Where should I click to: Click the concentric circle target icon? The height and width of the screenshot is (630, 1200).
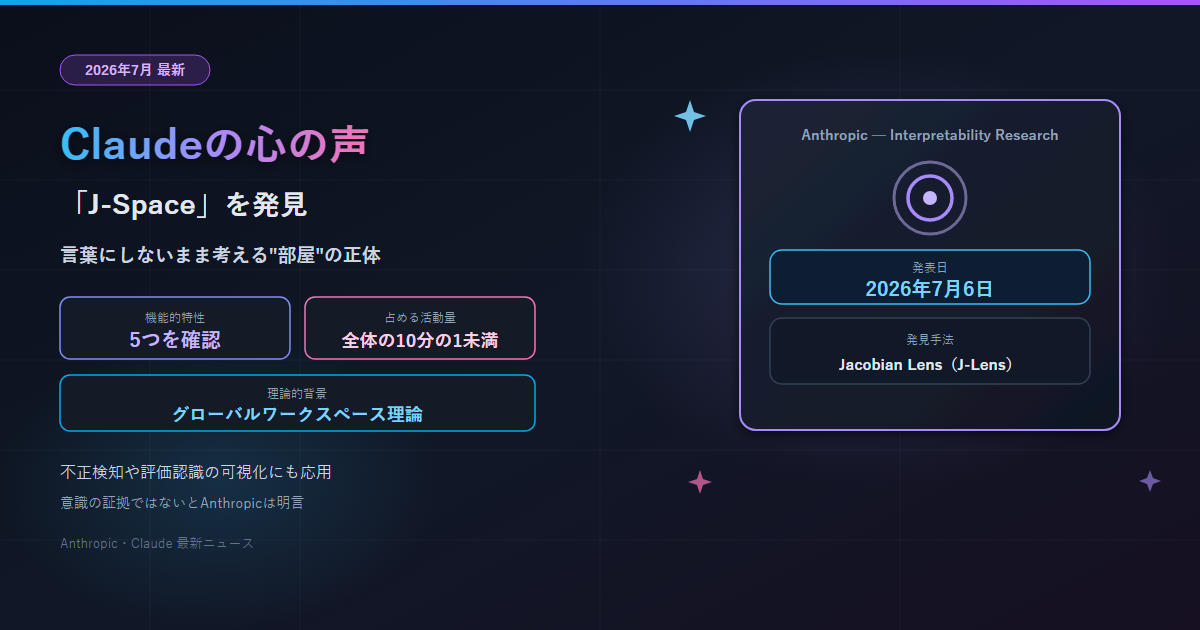[x=930, y=198]
